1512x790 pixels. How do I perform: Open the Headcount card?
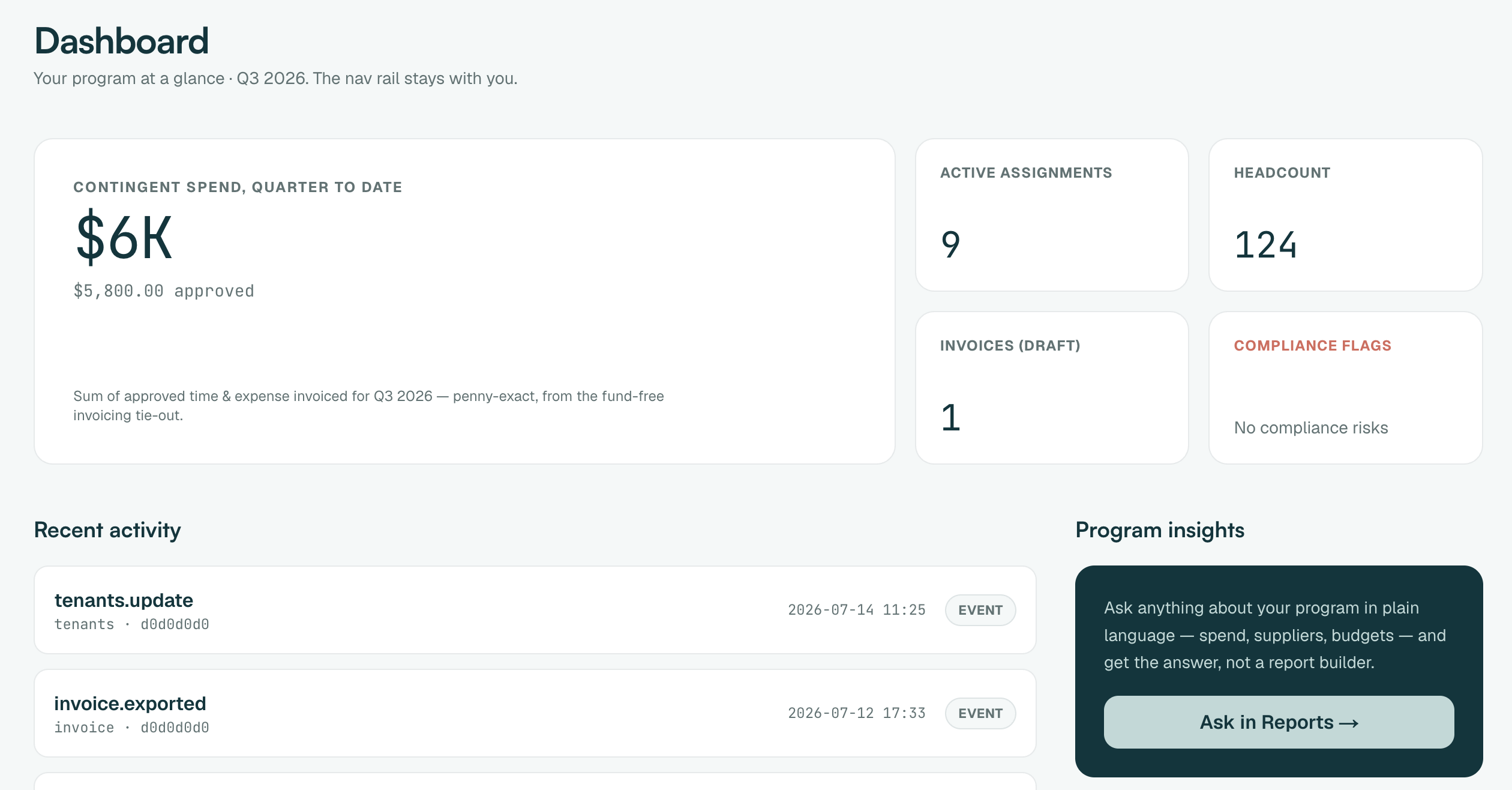[1345, 215]
